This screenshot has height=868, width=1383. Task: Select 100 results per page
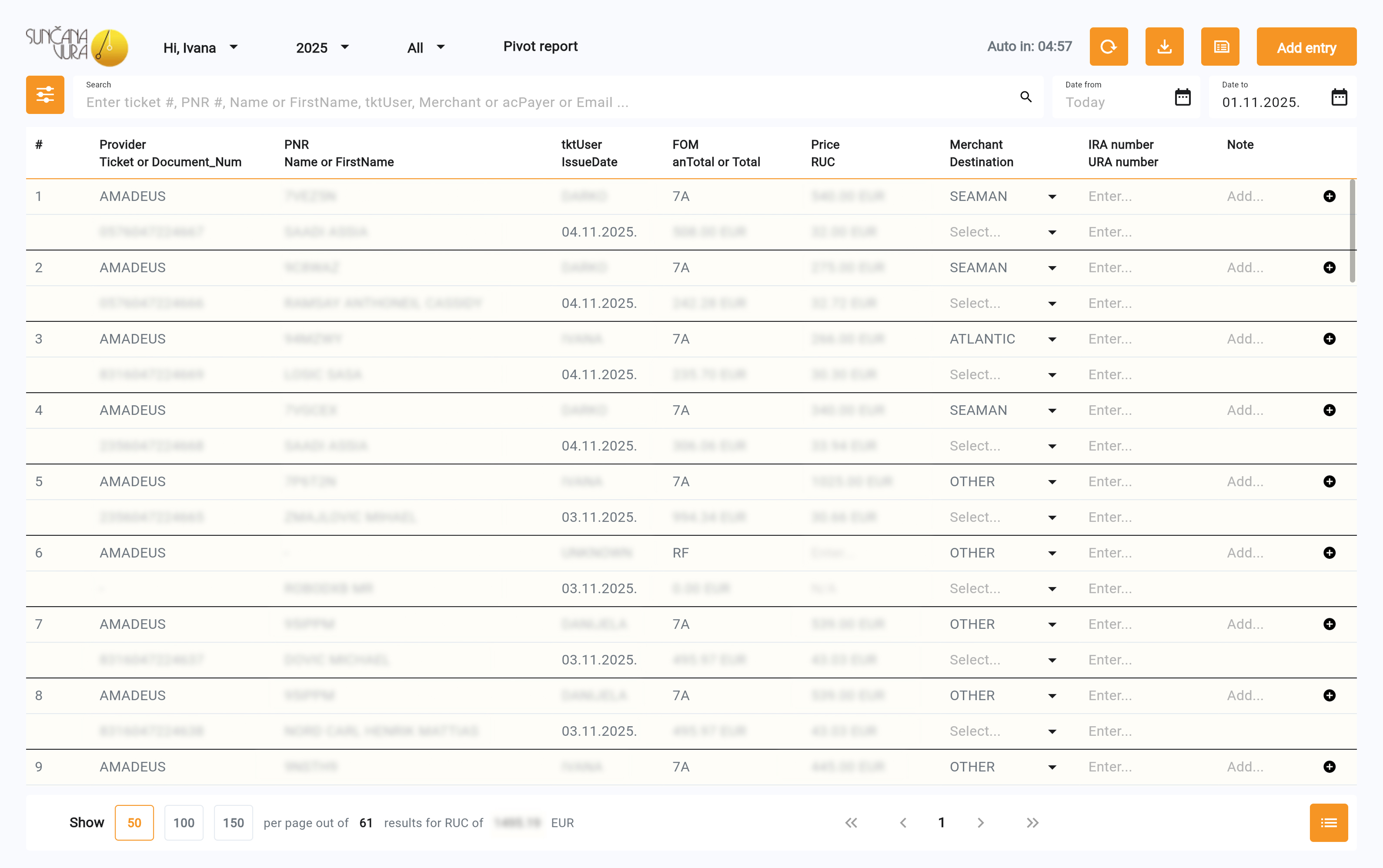[184, 823]
